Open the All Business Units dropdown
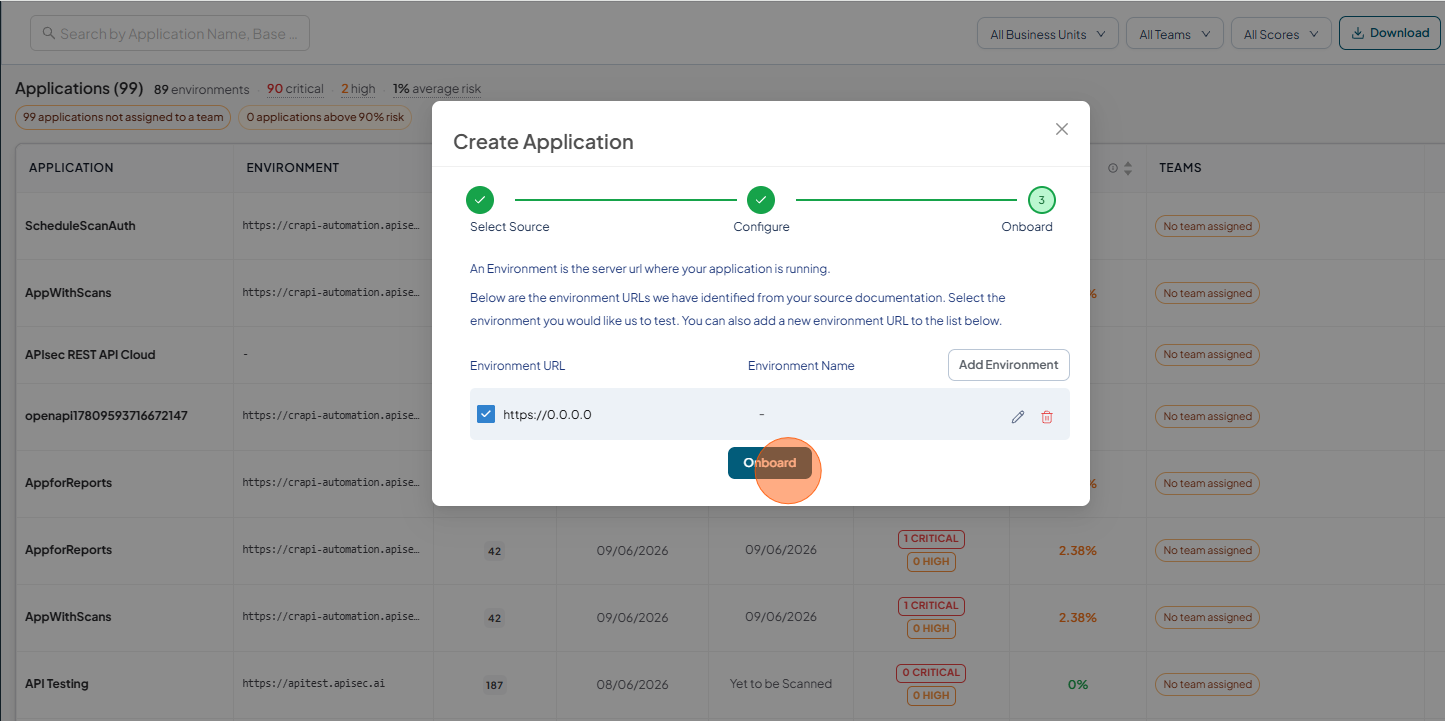 1048,34
